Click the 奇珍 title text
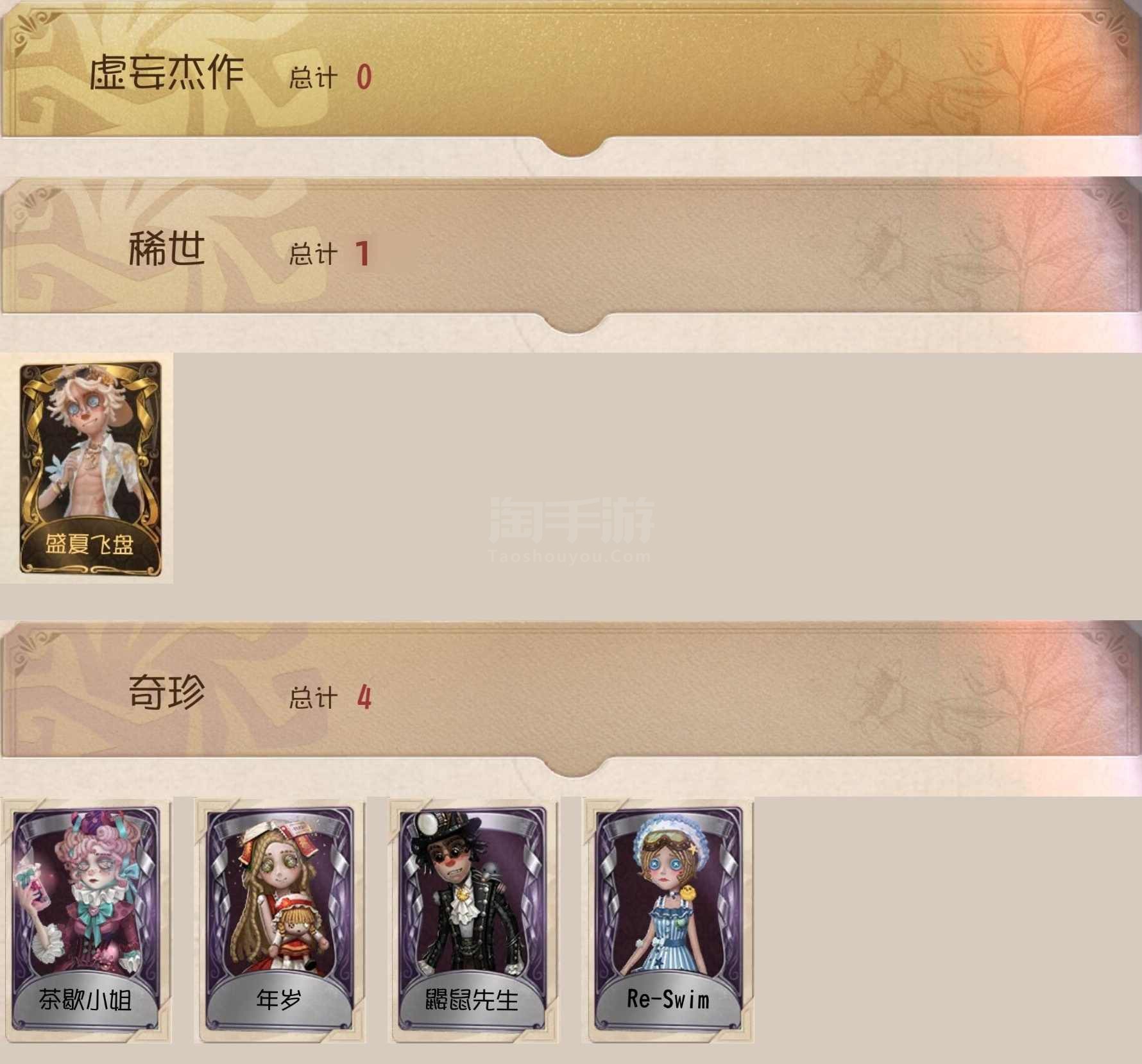 167,692
